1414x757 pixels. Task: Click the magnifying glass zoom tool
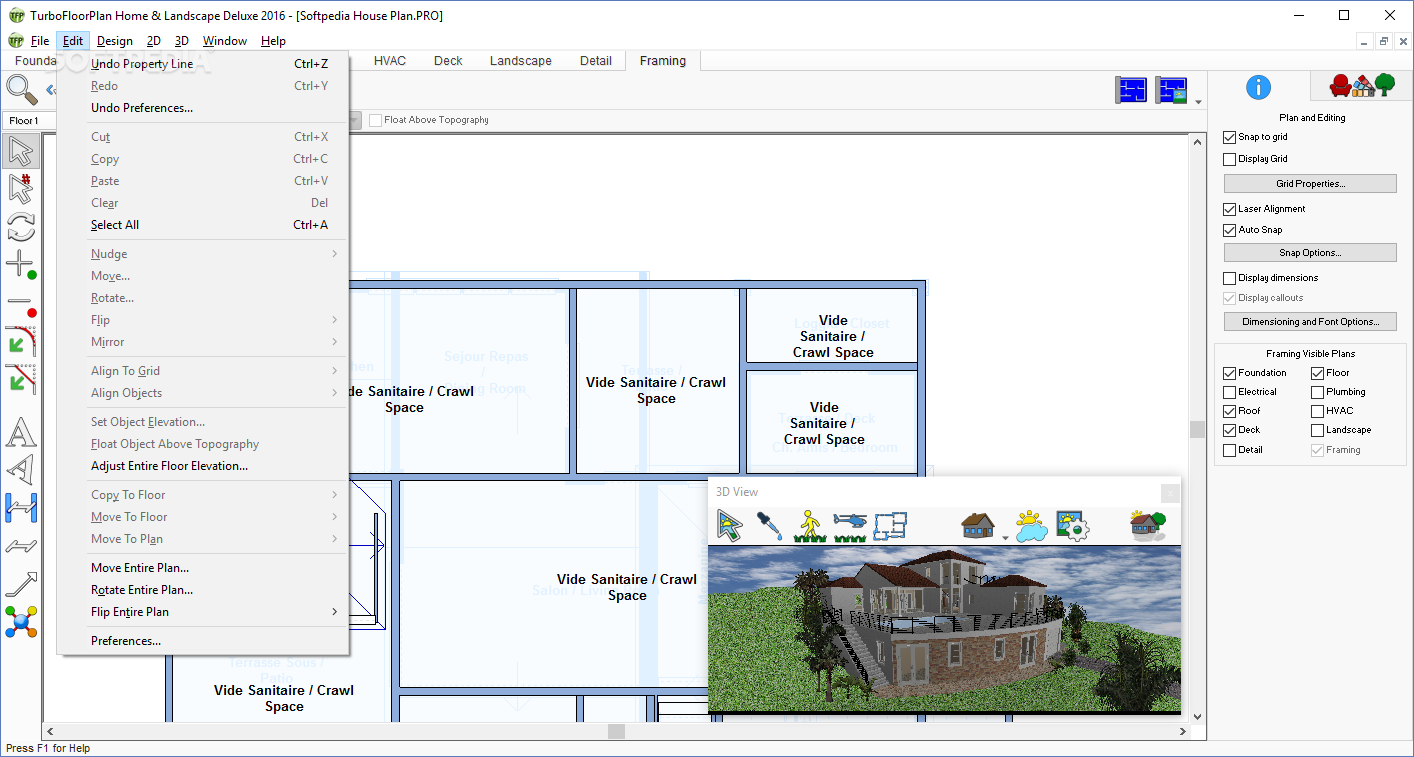click(x=21, y=89)
